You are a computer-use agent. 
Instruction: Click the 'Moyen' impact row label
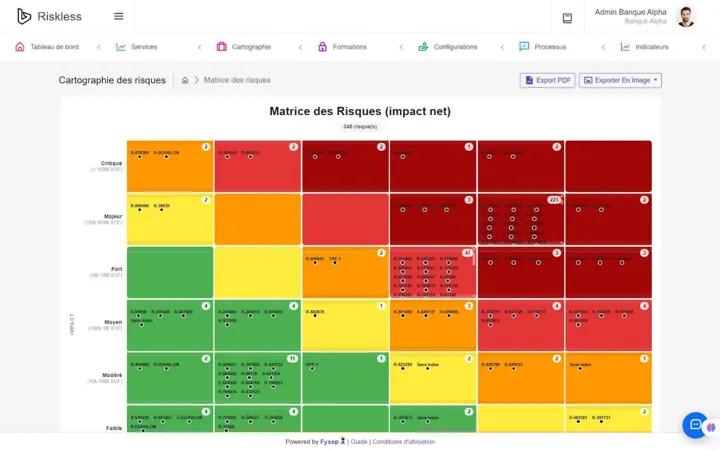point(113,322)
